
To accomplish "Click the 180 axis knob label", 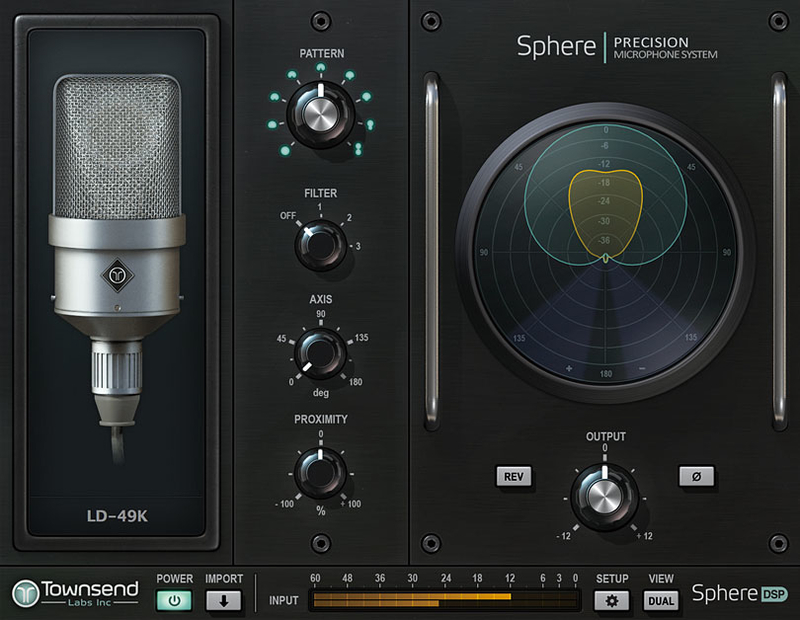I will tap(355, 382).
